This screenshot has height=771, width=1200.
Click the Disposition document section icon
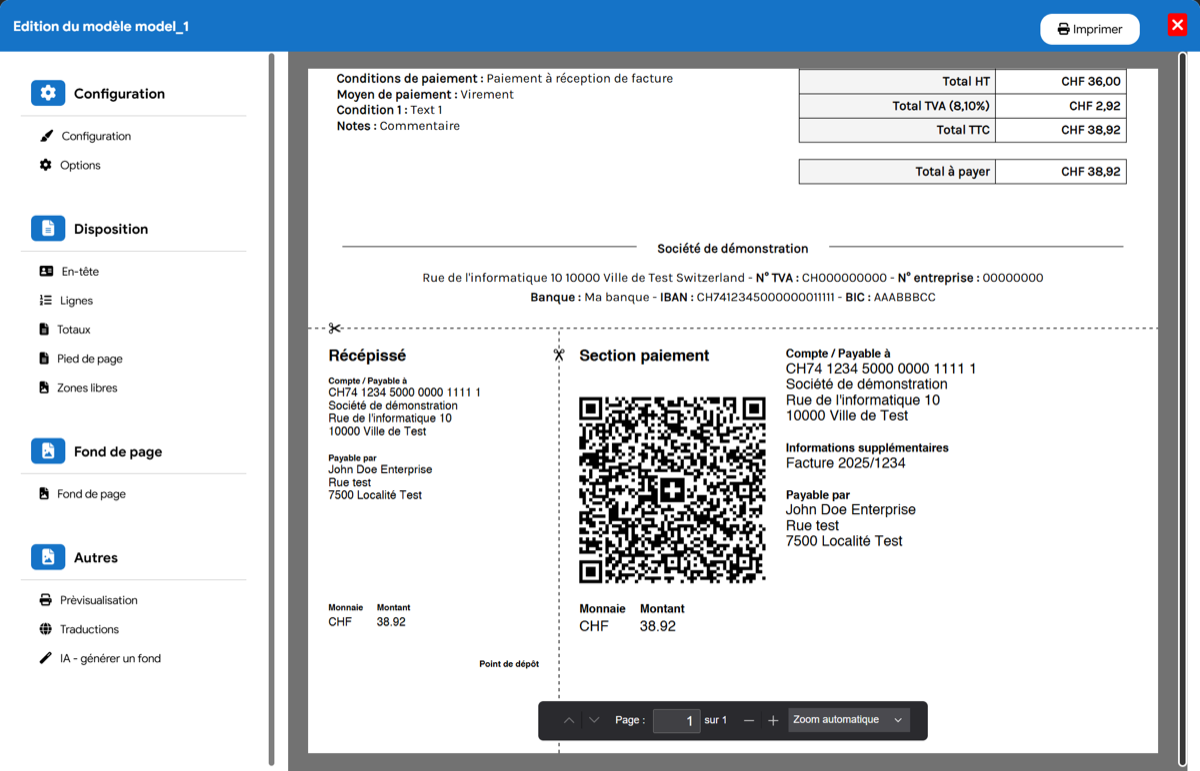point(48,228)
